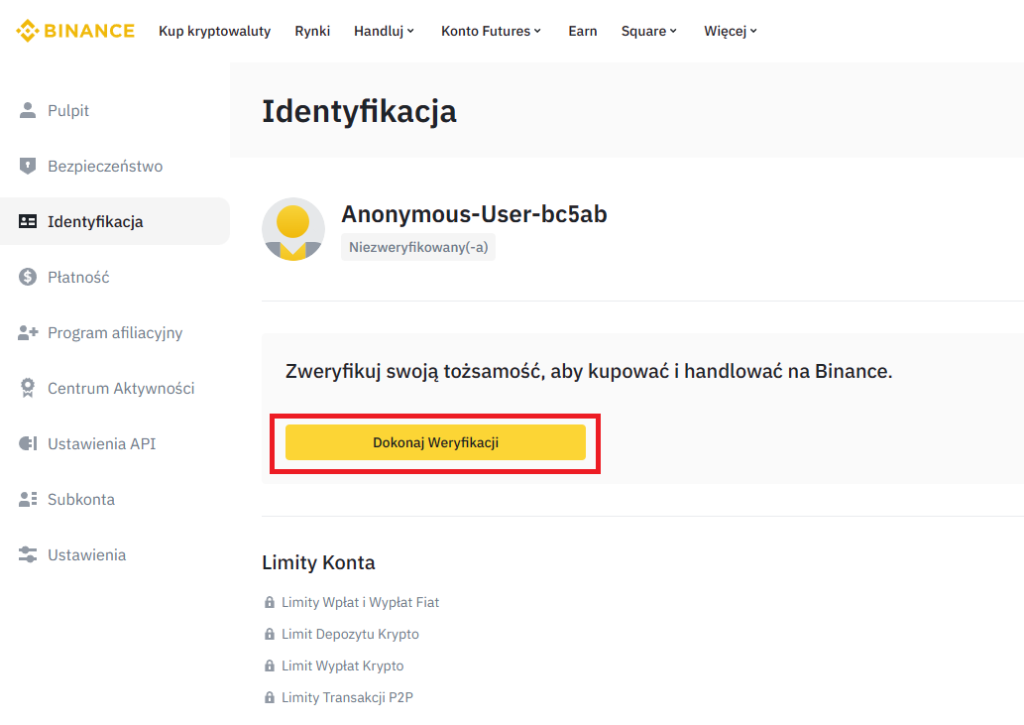The image size is (1024, 725).
Task: Open Program afiliacyjny in the sidebar
Action: click(x=115, y=332)
